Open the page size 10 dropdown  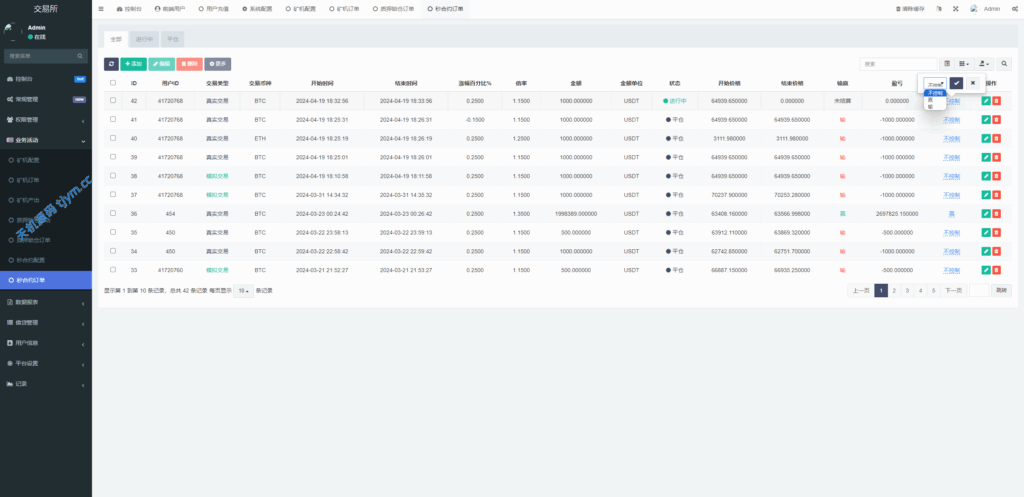tap(243, 290)
